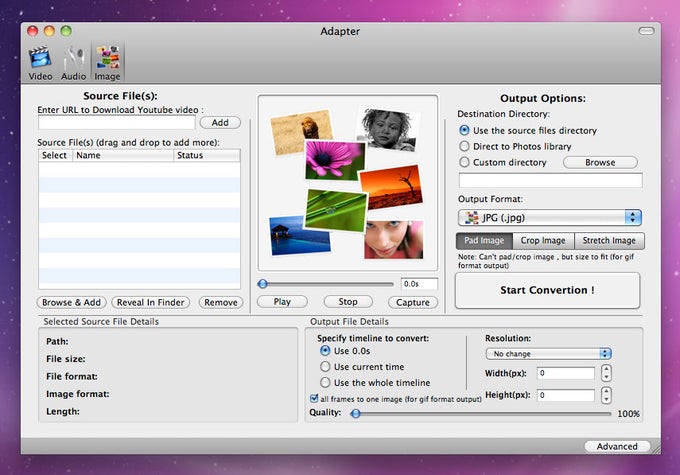The height and width of the screenshot is (475, 680).
Task: Click the Status column header
Action: pos(207,155)
